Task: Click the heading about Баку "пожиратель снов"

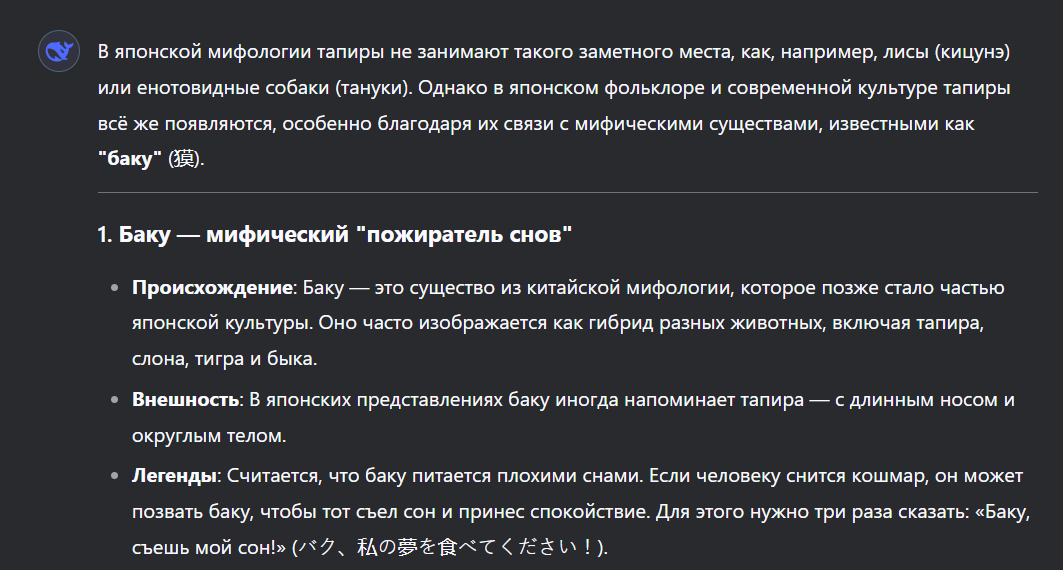Action: 335,236
